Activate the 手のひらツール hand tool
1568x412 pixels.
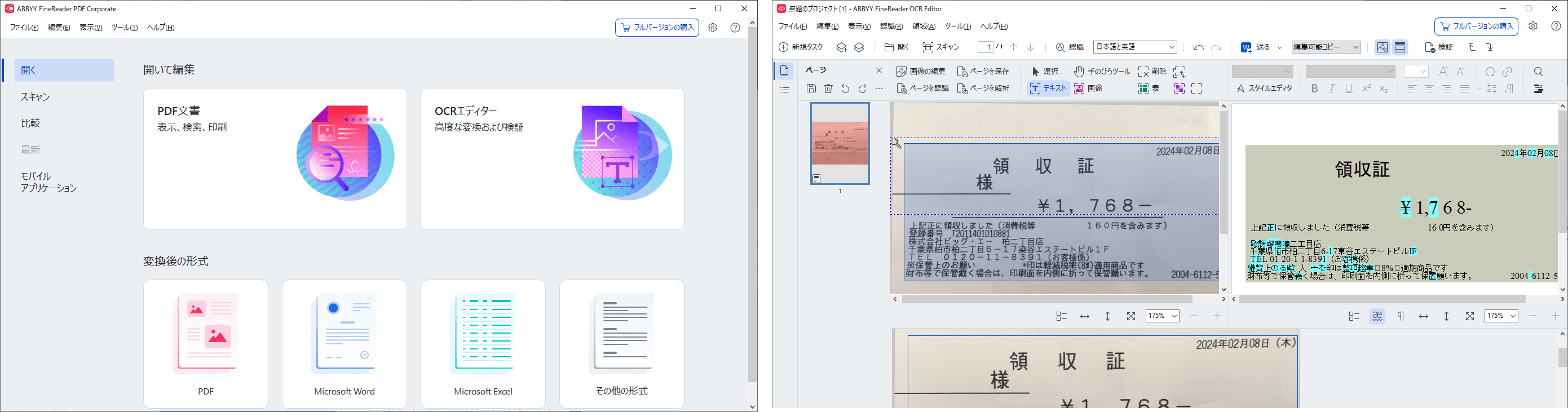[1102, 72]
